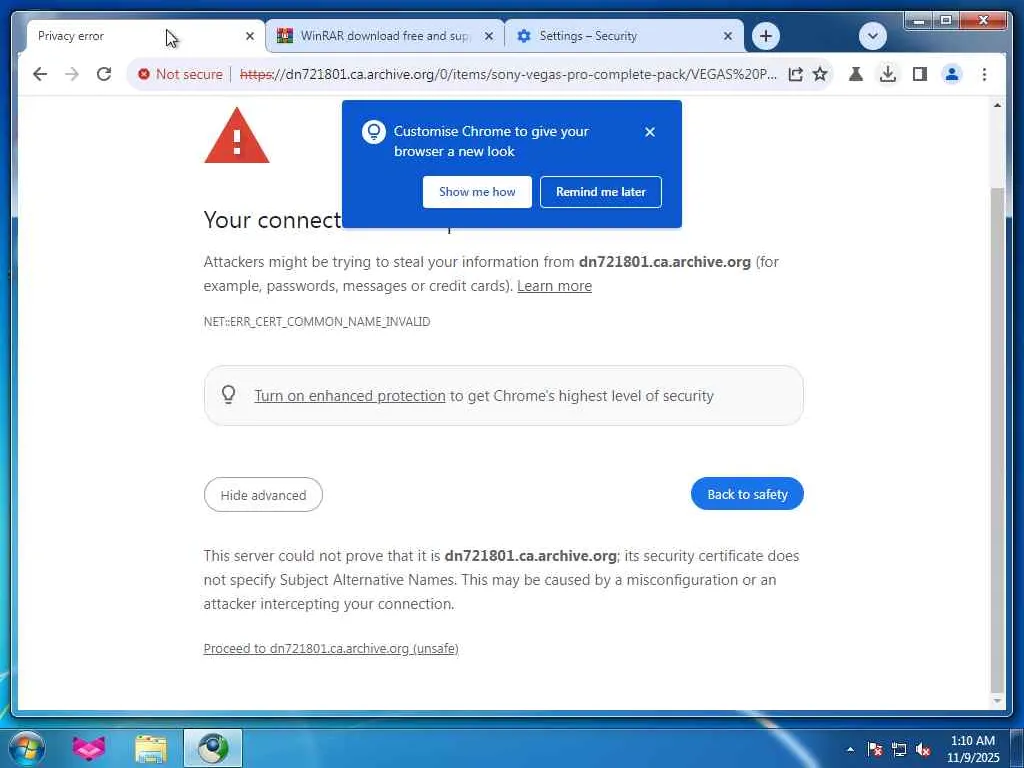Open the network tray icon

tap(899, 750)
